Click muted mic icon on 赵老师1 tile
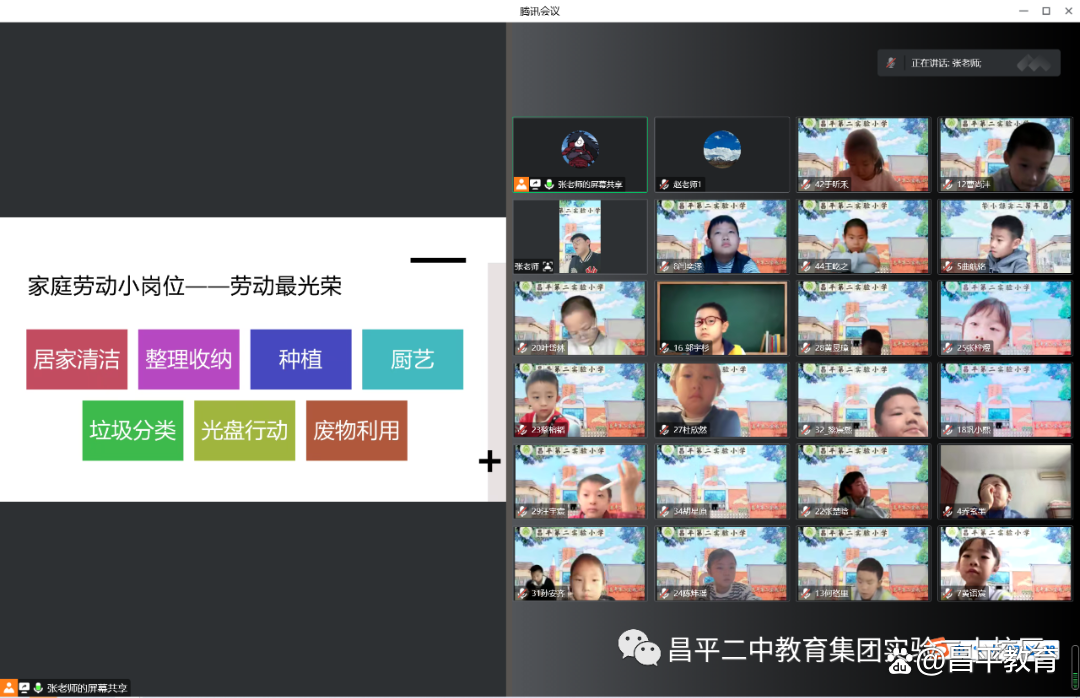The width and height of the screenshot is (1080, 698). pos(664,184)
